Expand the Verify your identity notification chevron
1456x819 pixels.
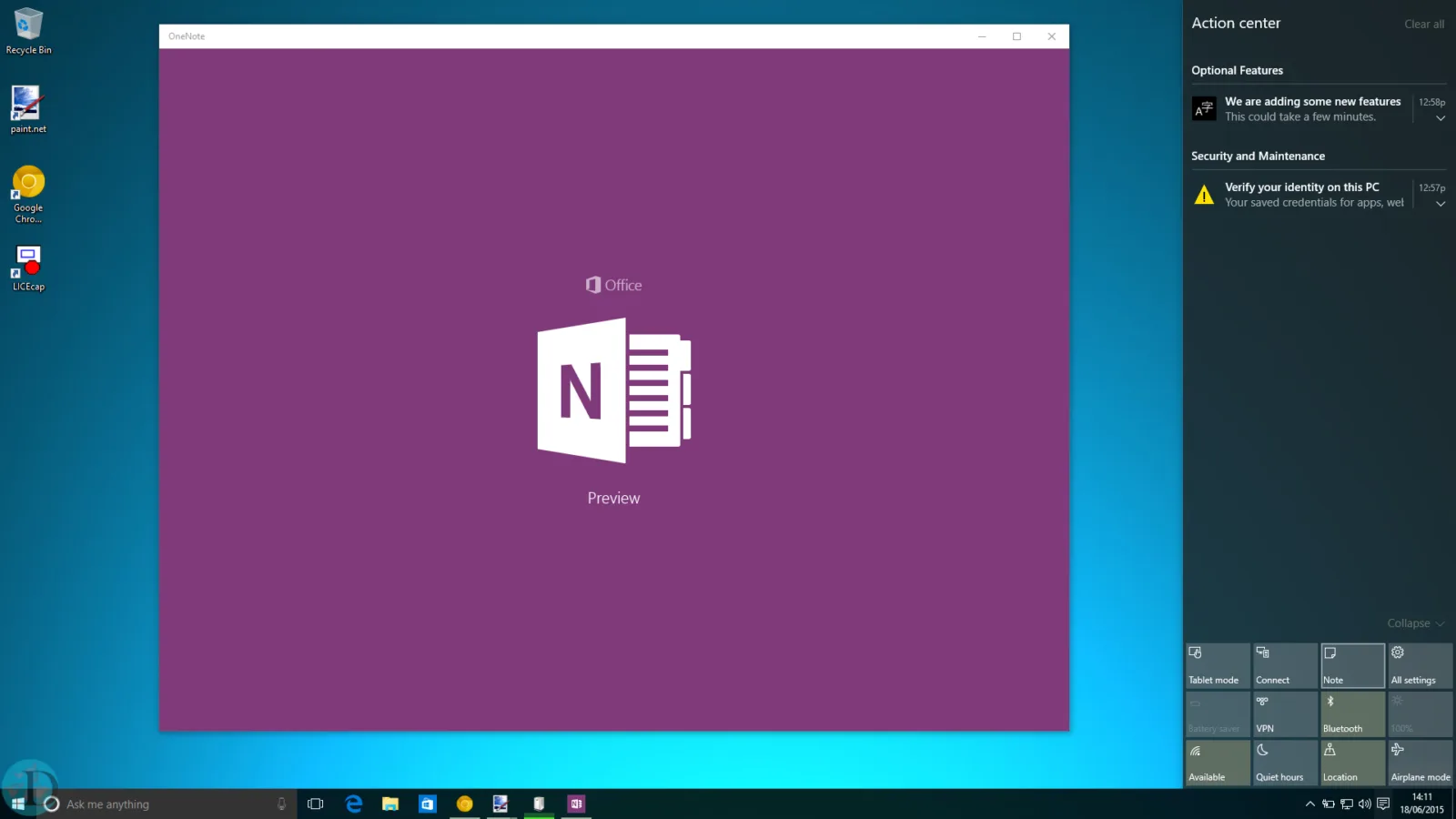click(1441, 204)
